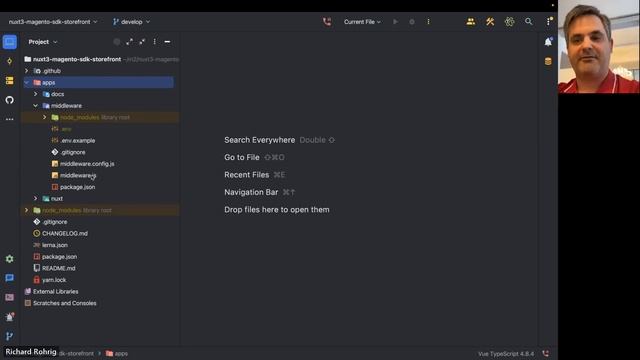640x360 pixels.
Task: Toggle the Project tool window button
Action: 9,42
